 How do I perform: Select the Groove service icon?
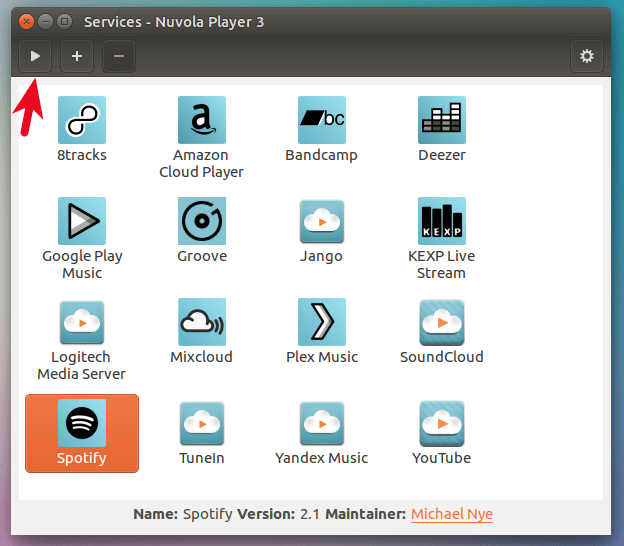[x=201, y=222]
